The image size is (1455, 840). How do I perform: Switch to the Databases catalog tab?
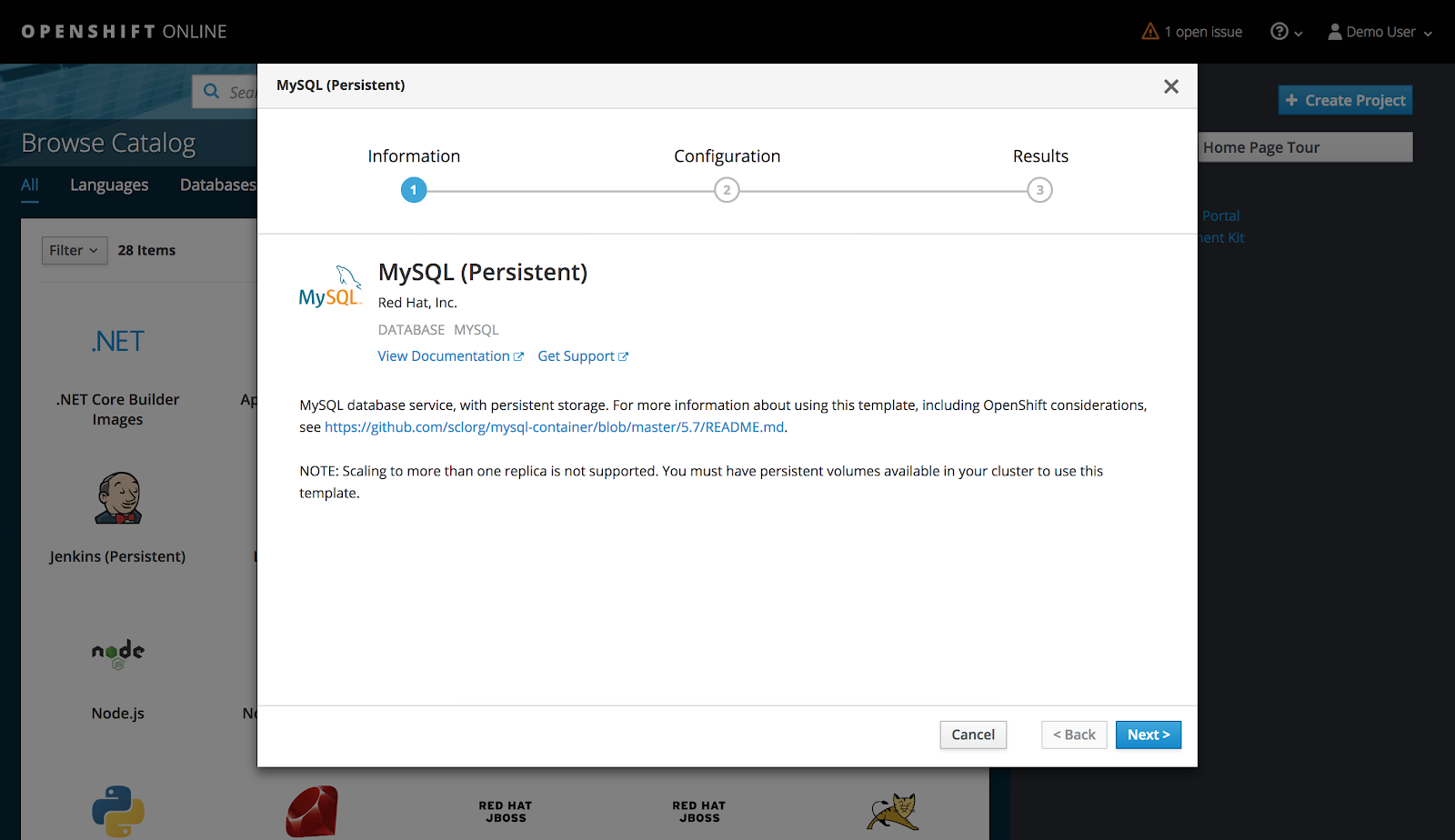coord(218,185)
